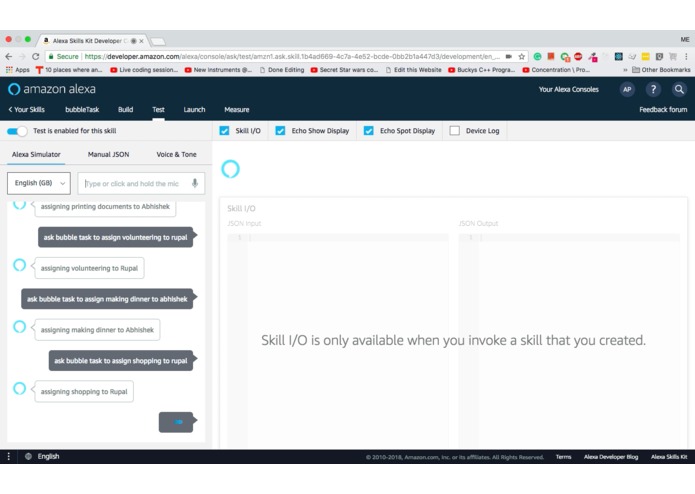Open Your Alexa Consoles menu

click(x=569, y=89)
